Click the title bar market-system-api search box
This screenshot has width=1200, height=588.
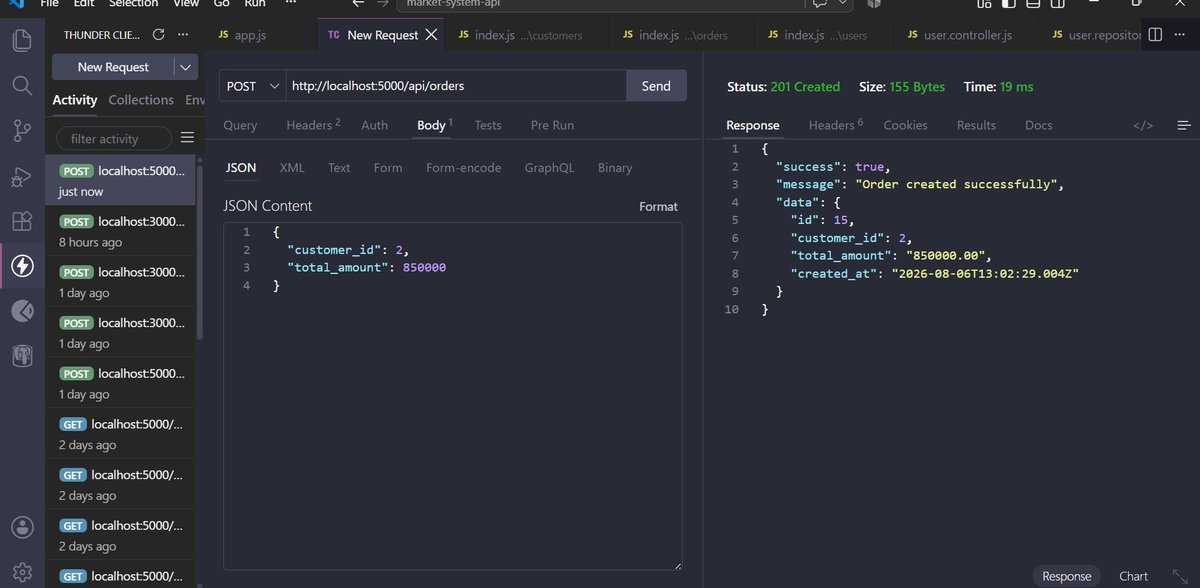(x=599, y=3)
